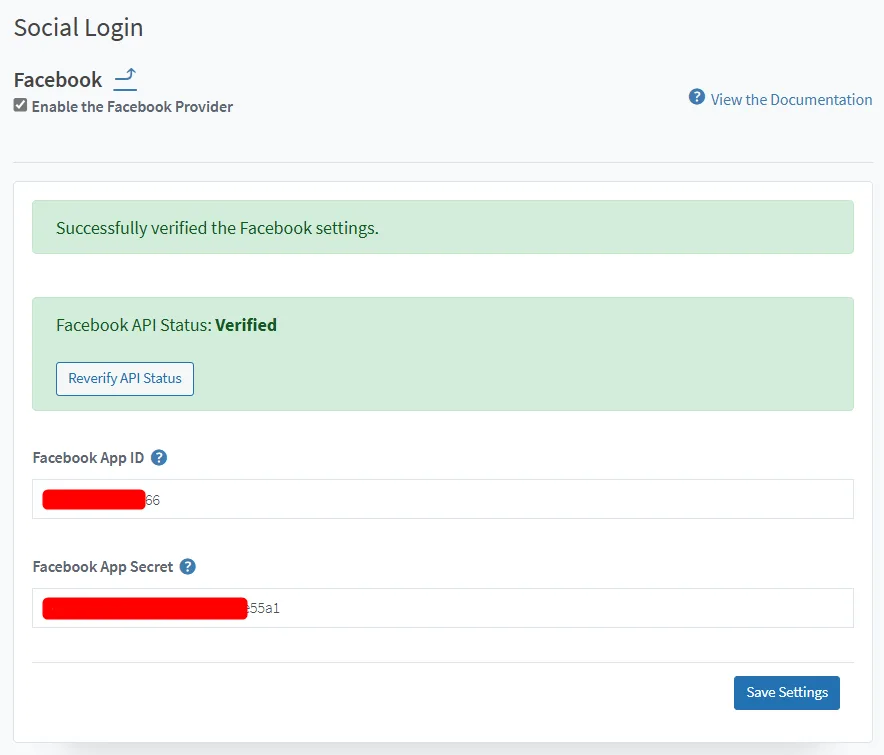Click inside the Facebook App ID input field
This screenshot has height=755, width=884.
[443, 498]
